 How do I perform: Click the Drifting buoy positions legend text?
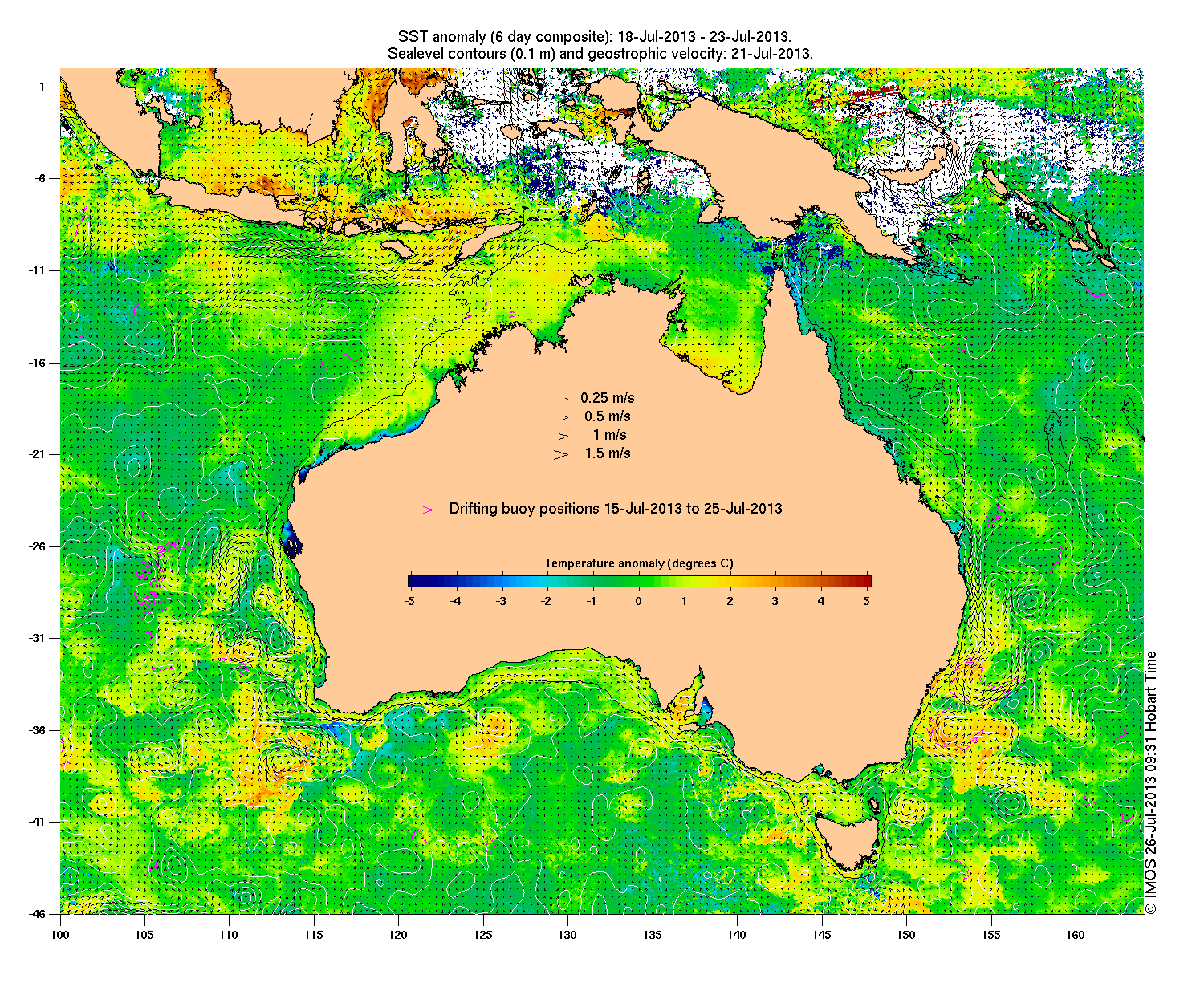616,509
